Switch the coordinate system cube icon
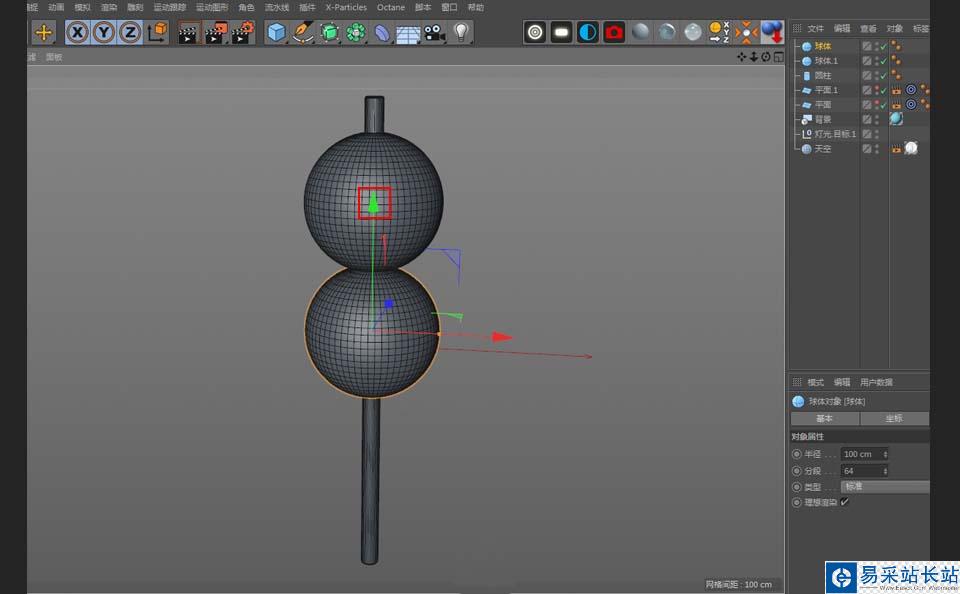Viewport: 960px width, 594px height. click(157, 32)
